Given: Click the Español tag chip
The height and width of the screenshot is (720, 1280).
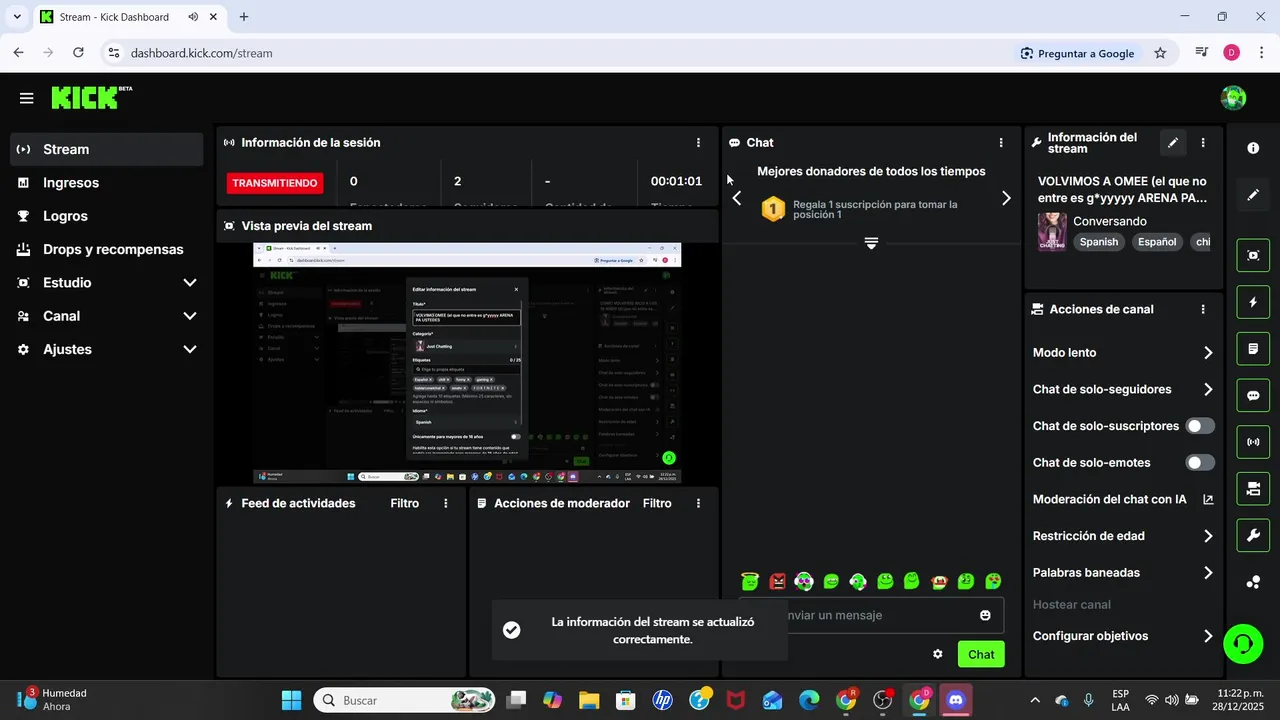Looking at the screenshot, I should click(x=1157, y=242).
